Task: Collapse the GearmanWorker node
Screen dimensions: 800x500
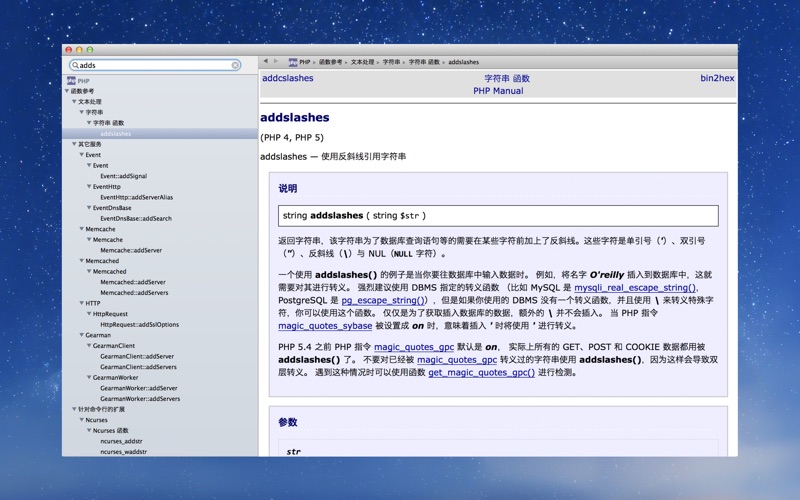Action: coord(89,377)
